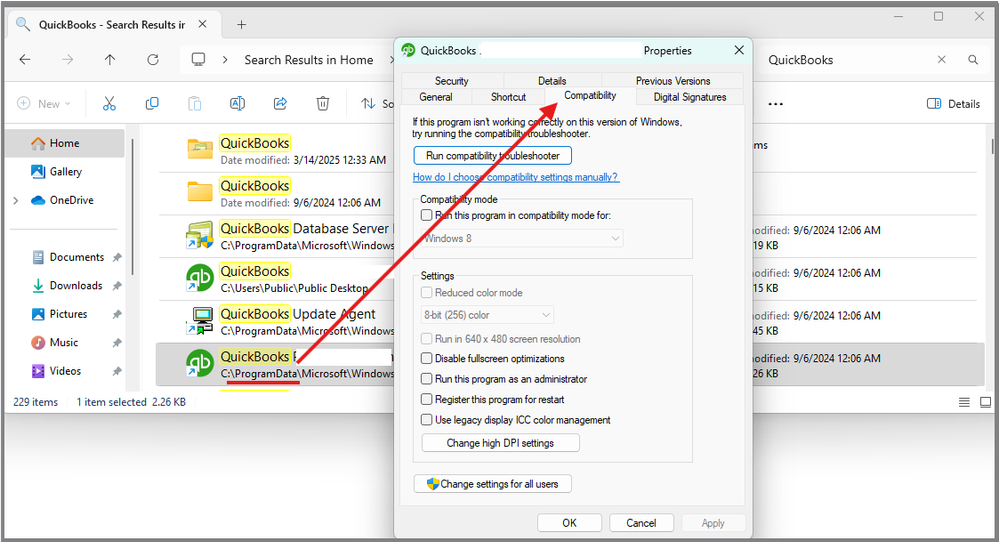Switch to the Security tab
Screen dimensions: 999x542
tap(452, 81)
